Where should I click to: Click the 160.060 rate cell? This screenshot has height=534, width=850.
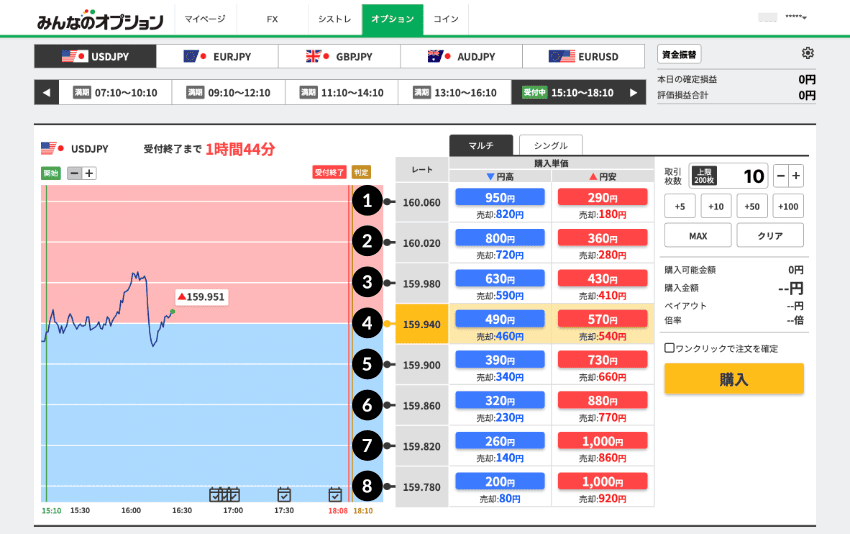click(x=422, y=202)
